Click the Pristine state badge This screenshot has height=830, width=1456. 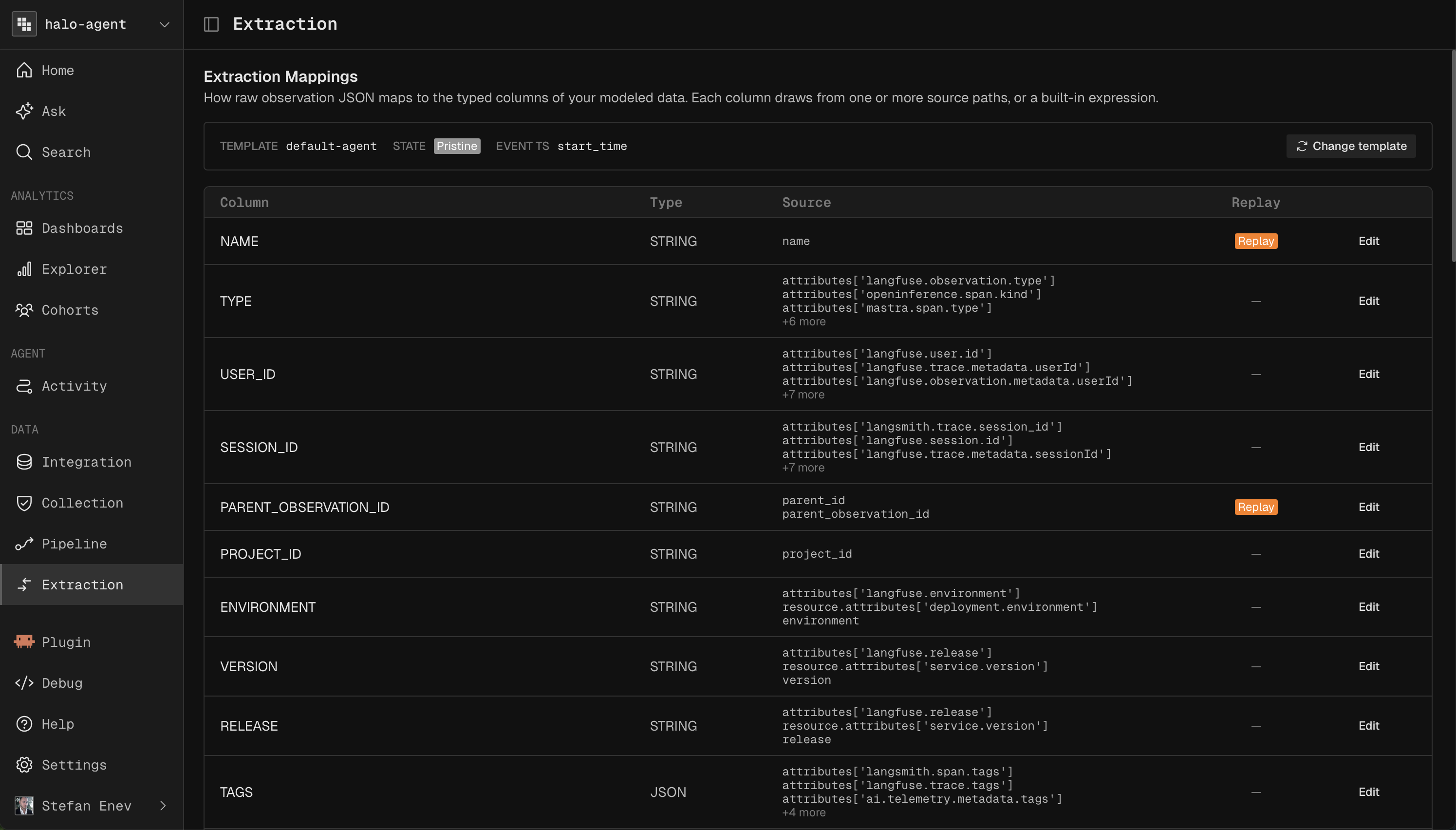click(456, 146)
